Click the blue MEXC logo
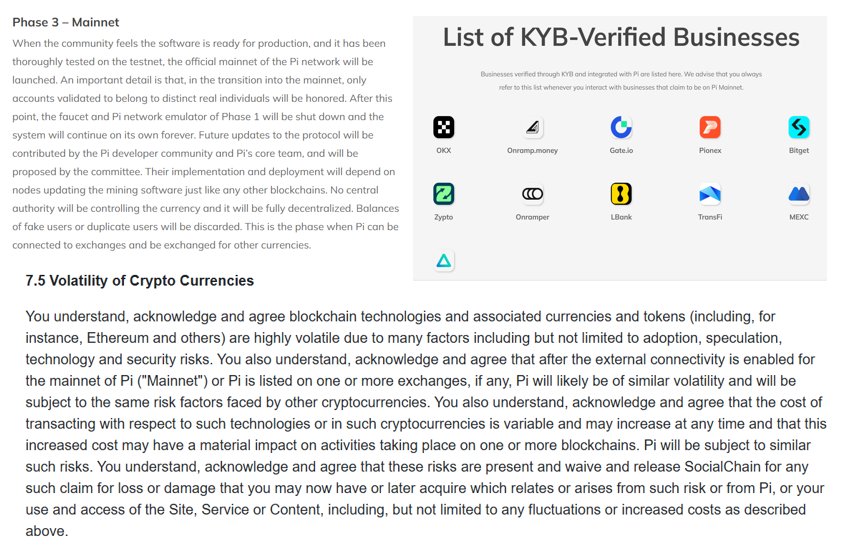Screen dimensions: 845x545 (799, 194)
